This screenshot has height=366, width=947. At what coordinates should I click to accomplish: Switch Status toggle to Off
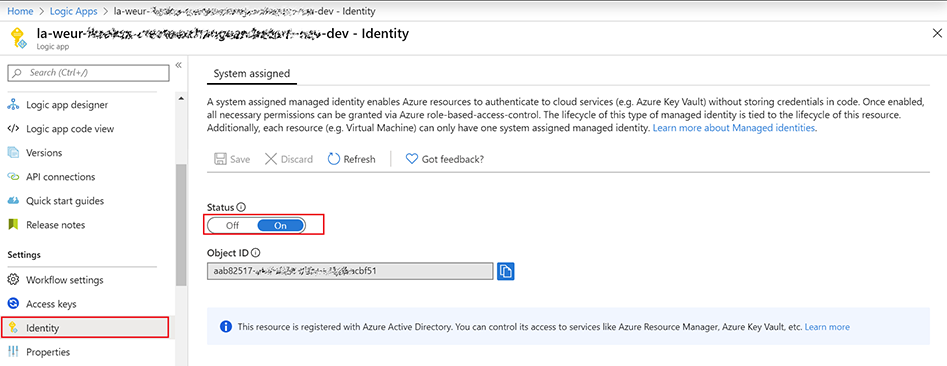tap(233, 225)
